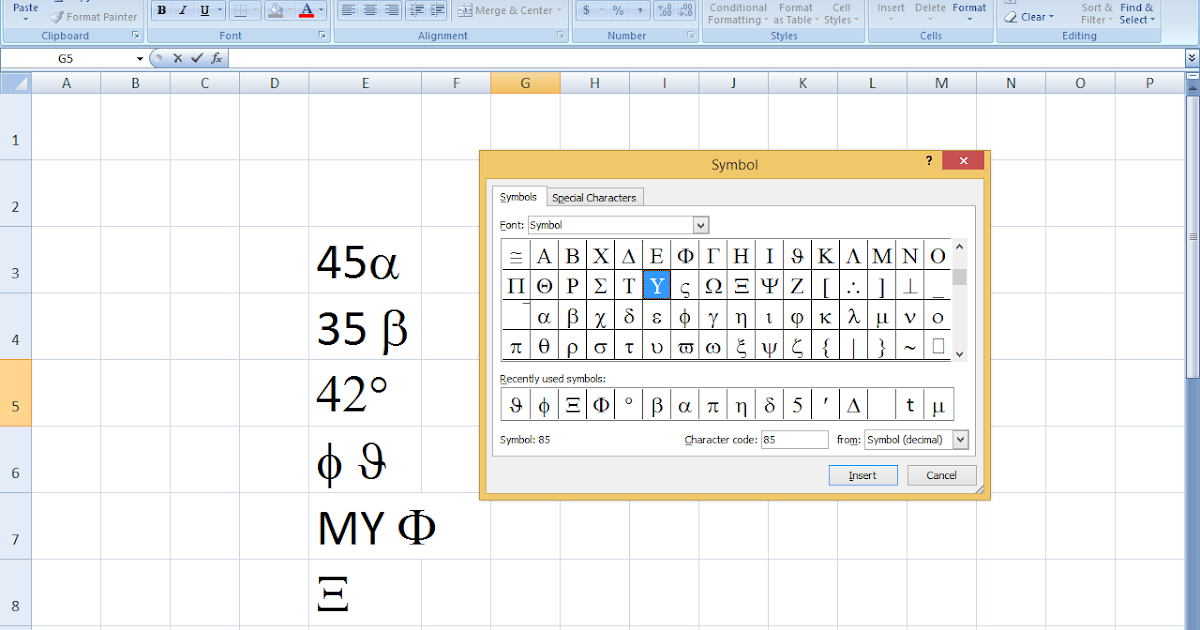Select row 5 header

(x=15, y=393)
